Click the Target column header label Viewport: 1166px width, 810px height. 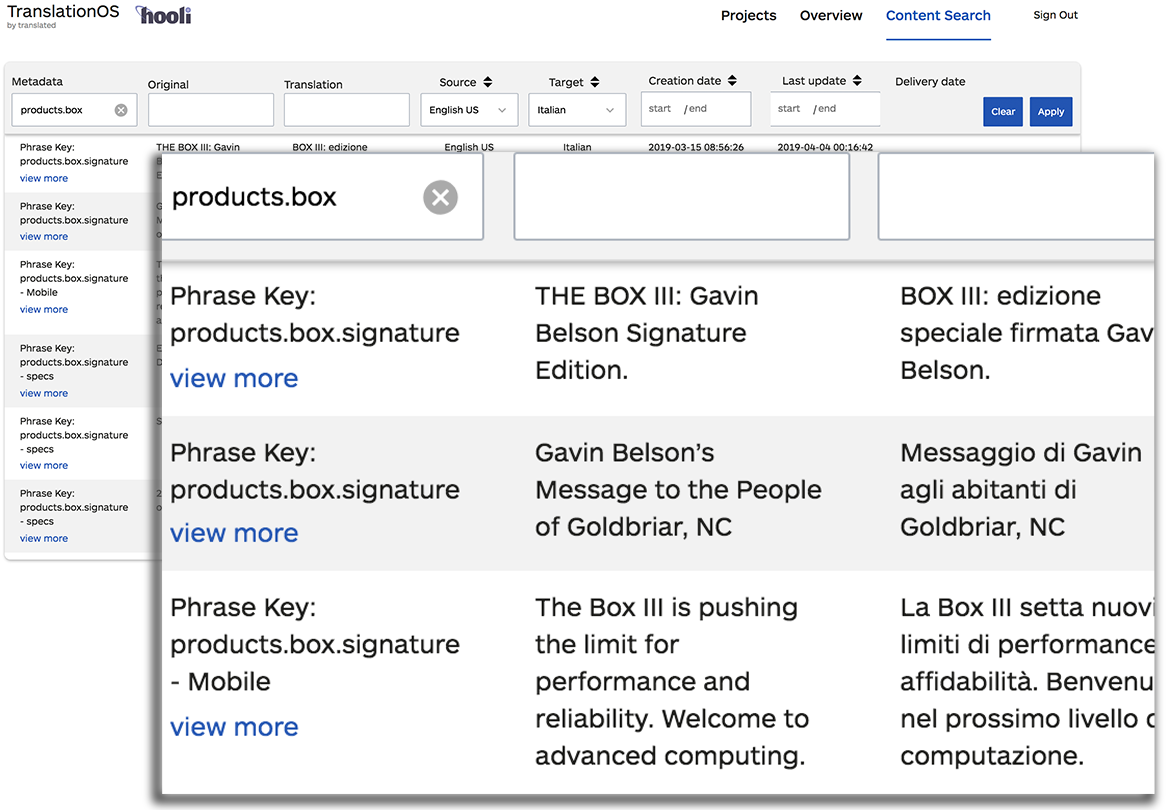pos(566,82)
